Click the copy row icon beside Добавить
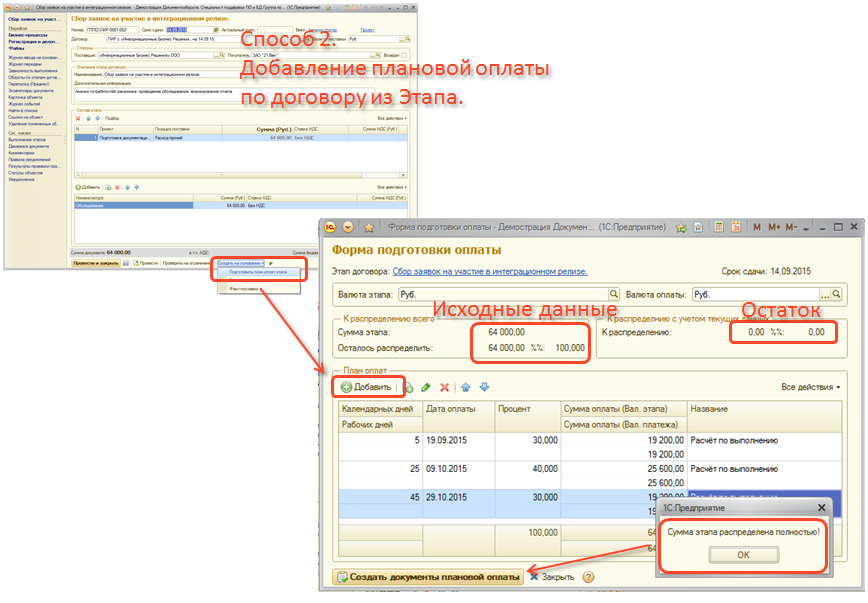This screenshot has height=603, width=868. click(x=408, y=386)
